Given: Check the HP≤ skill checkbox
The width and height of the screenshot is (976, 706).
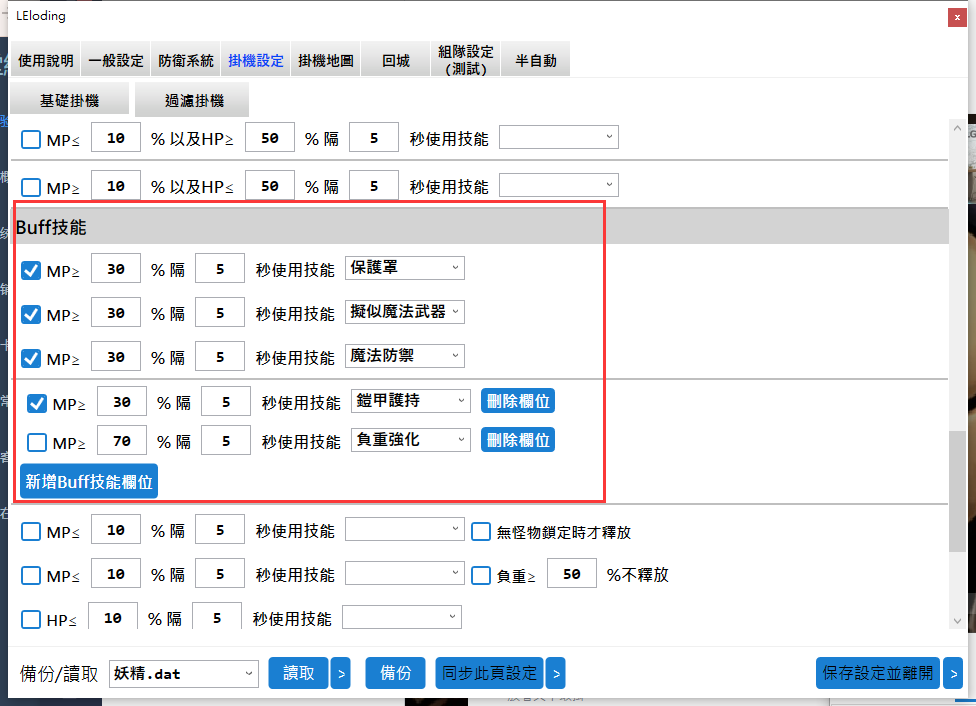Looking at the screenshot, I should (x=30, y=619).
